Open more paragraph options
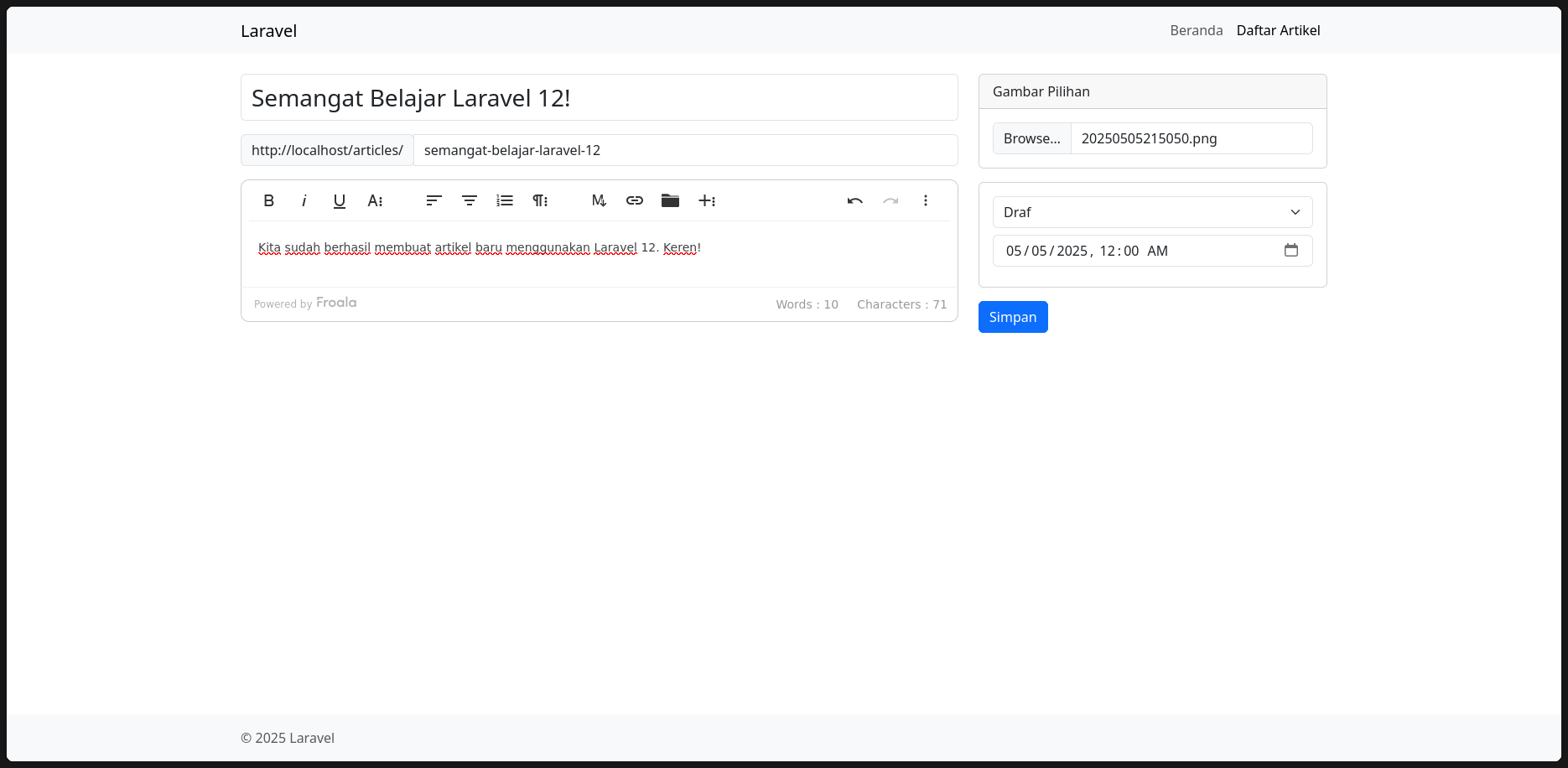Screen dimensions: 1568x768 [x=540, y=200]
